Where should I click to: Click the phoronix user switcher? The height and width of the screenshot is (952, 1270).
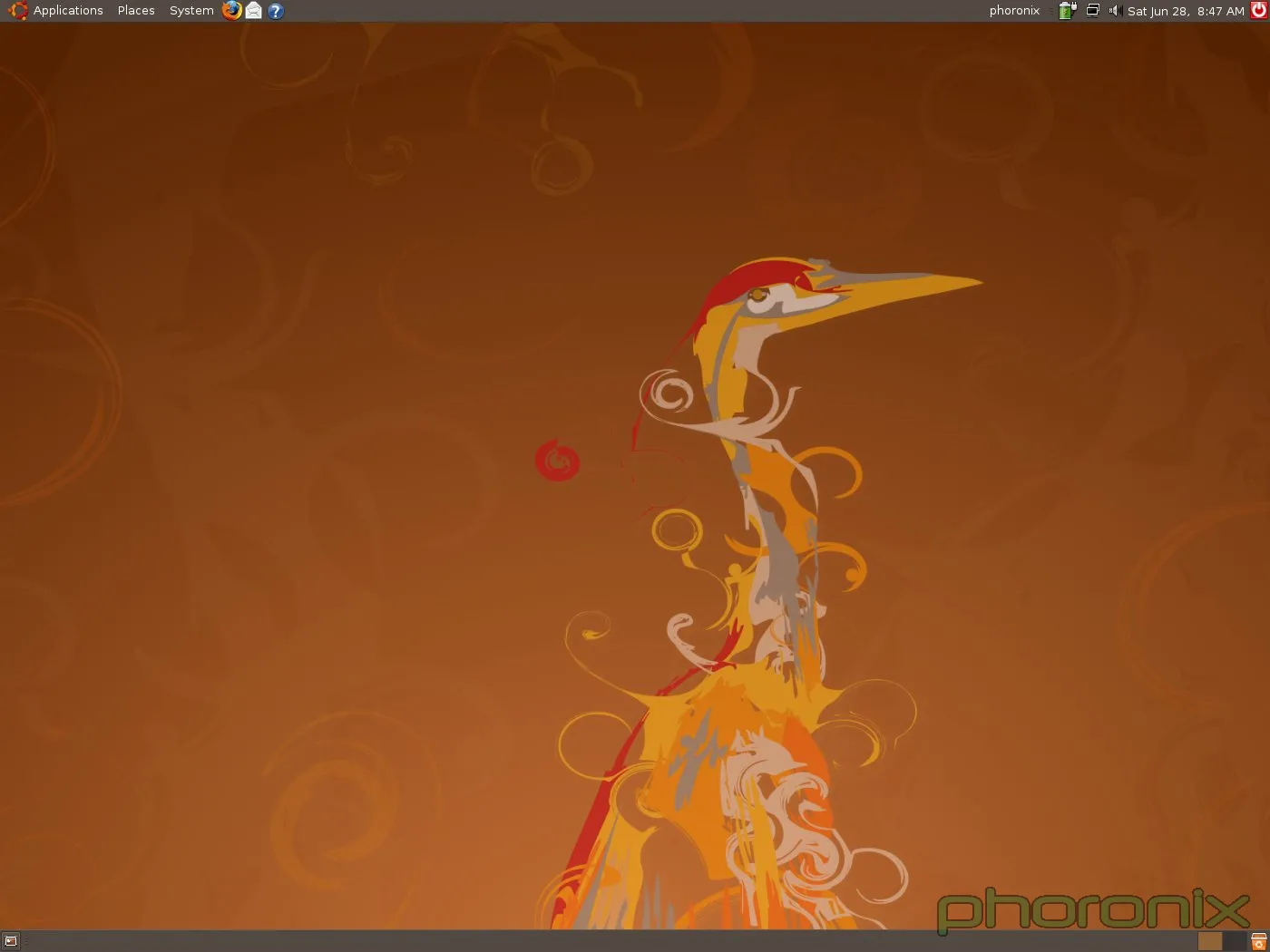[1014, 11]
